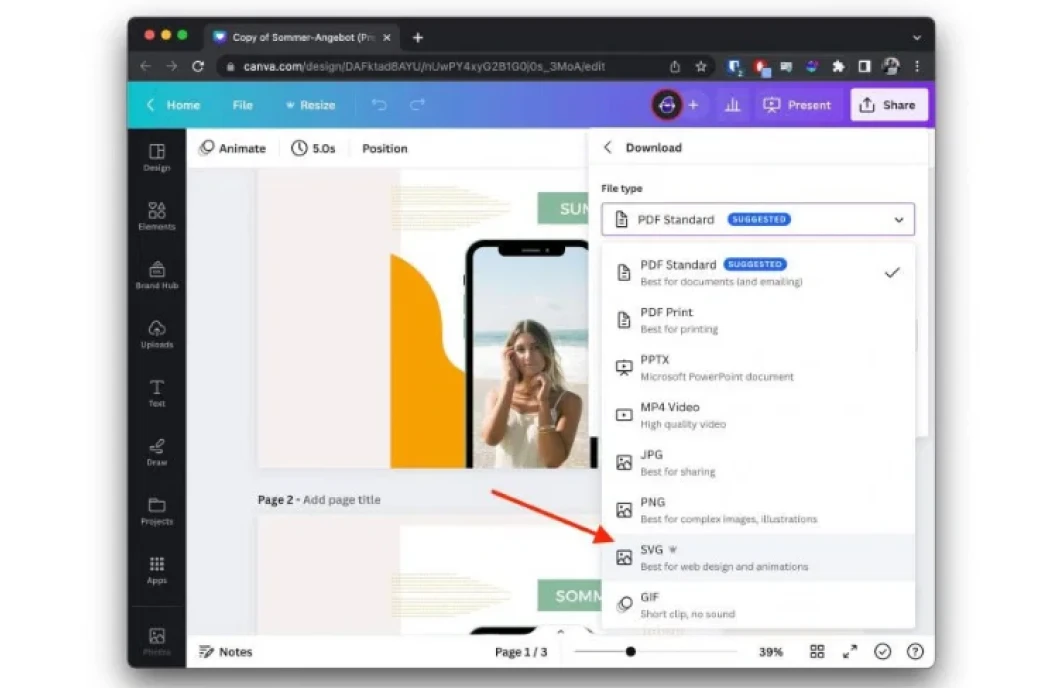Choose PNG file type
The height and width of the screenshot is (688, 1057).
coord(758,510)
